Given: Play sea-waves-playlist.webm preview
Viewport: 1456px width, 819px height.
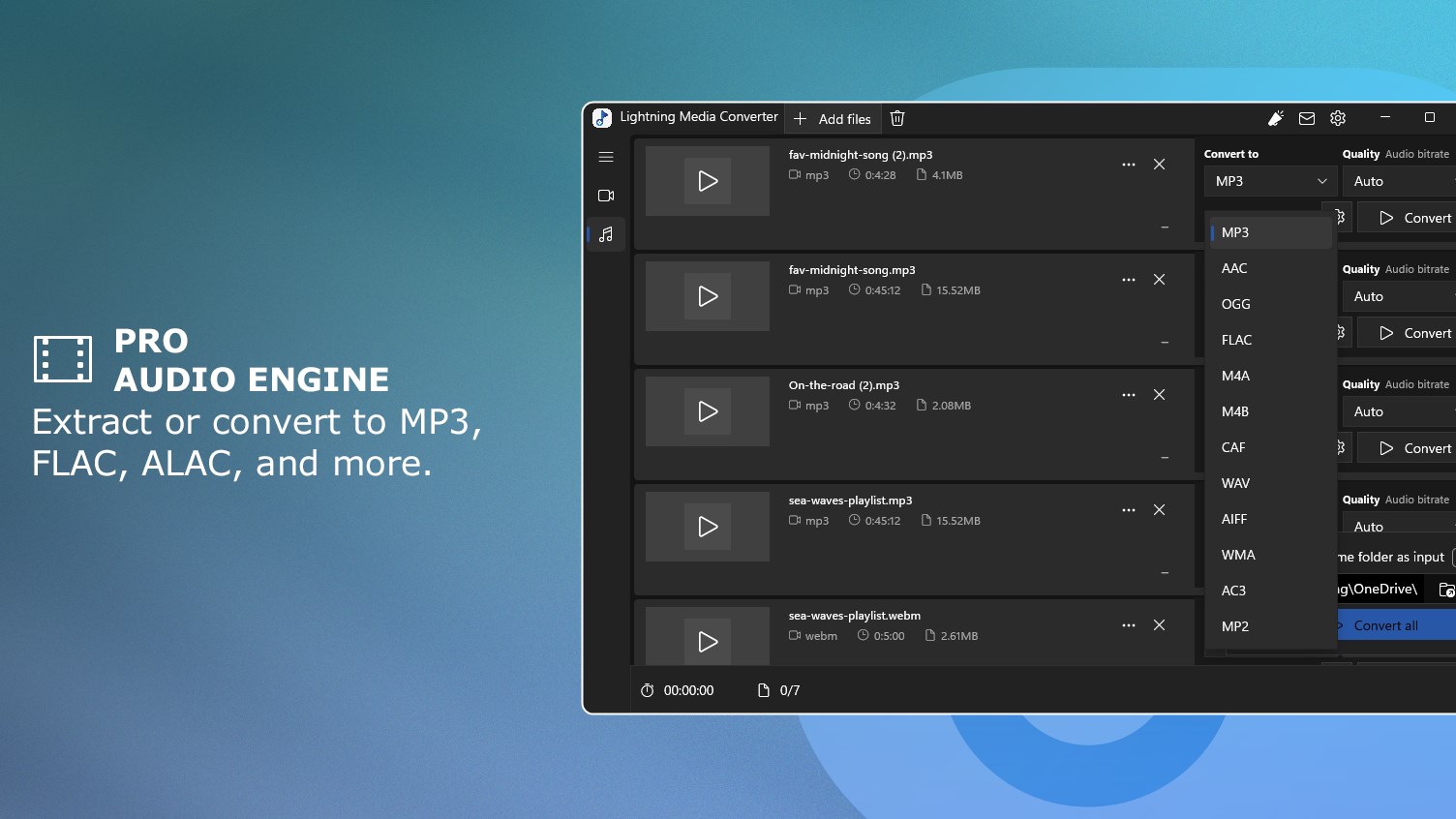Looking at the screenshot, I should pyautogui.click(x=708, y=642).
